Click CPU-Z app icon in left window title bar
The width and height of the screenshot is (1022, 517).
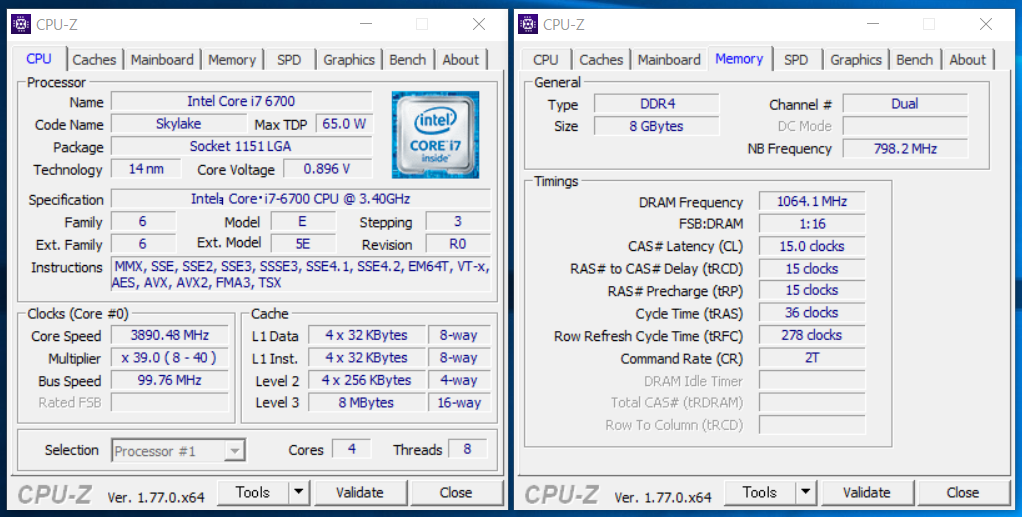(21, 24)
